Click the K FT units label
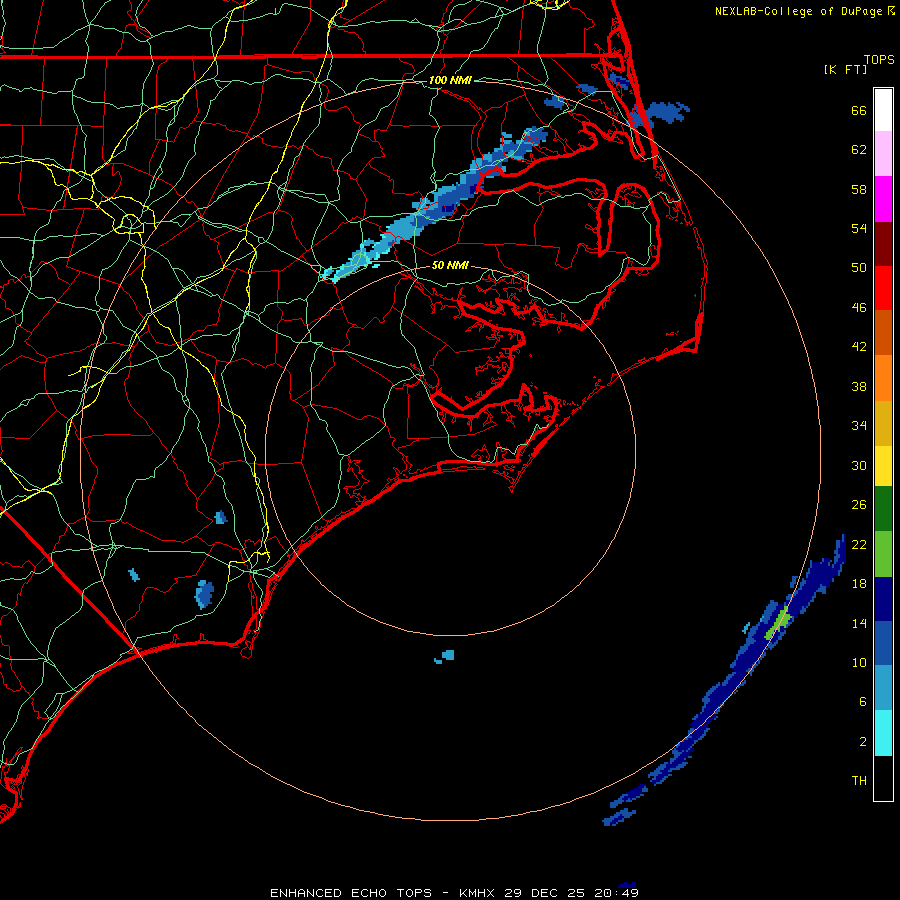This screenshot has width=900, height=900. 845,69
